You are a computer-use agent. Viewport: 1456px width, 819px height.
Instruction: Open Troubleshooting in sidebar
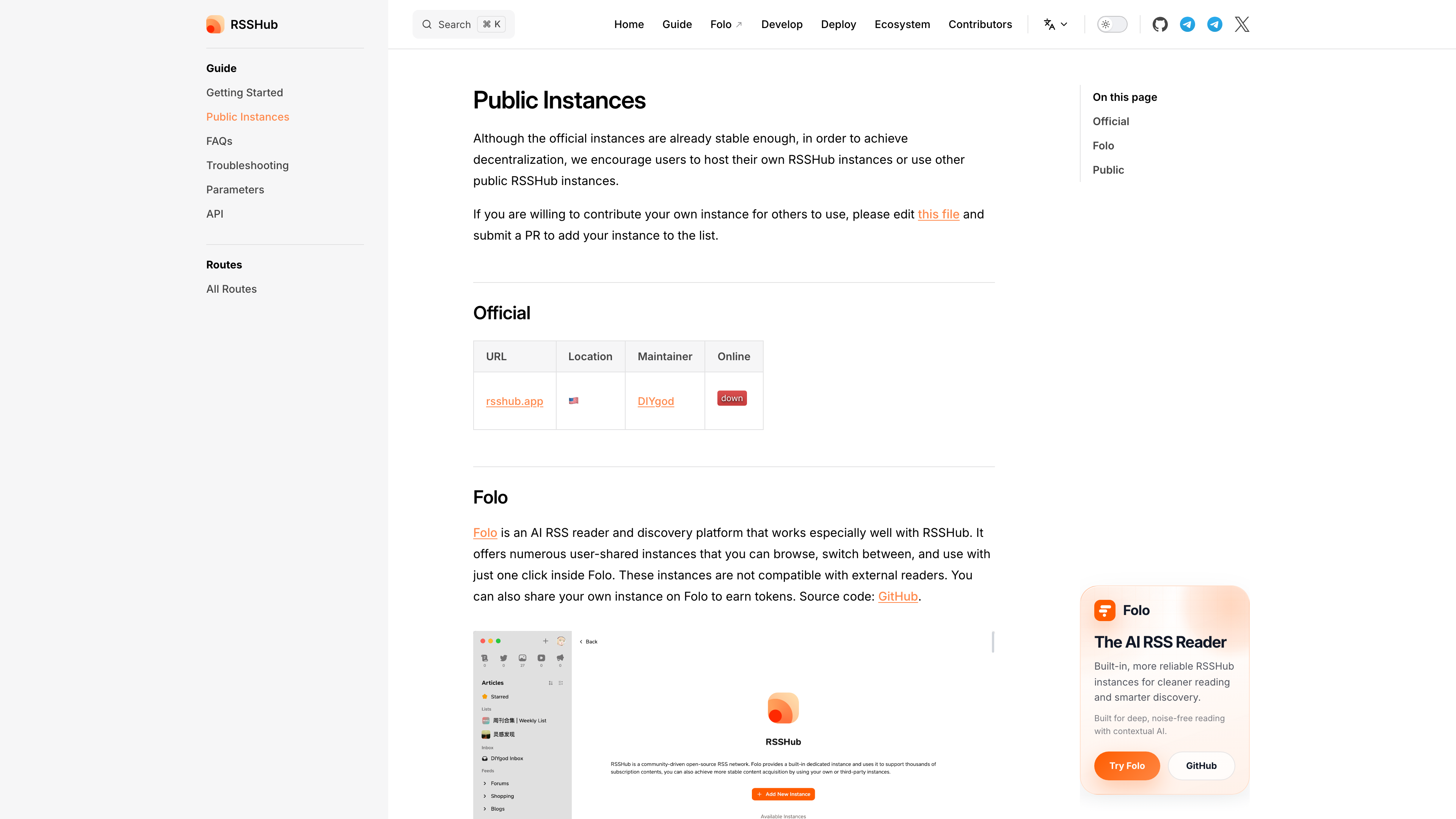coord(247,166)
